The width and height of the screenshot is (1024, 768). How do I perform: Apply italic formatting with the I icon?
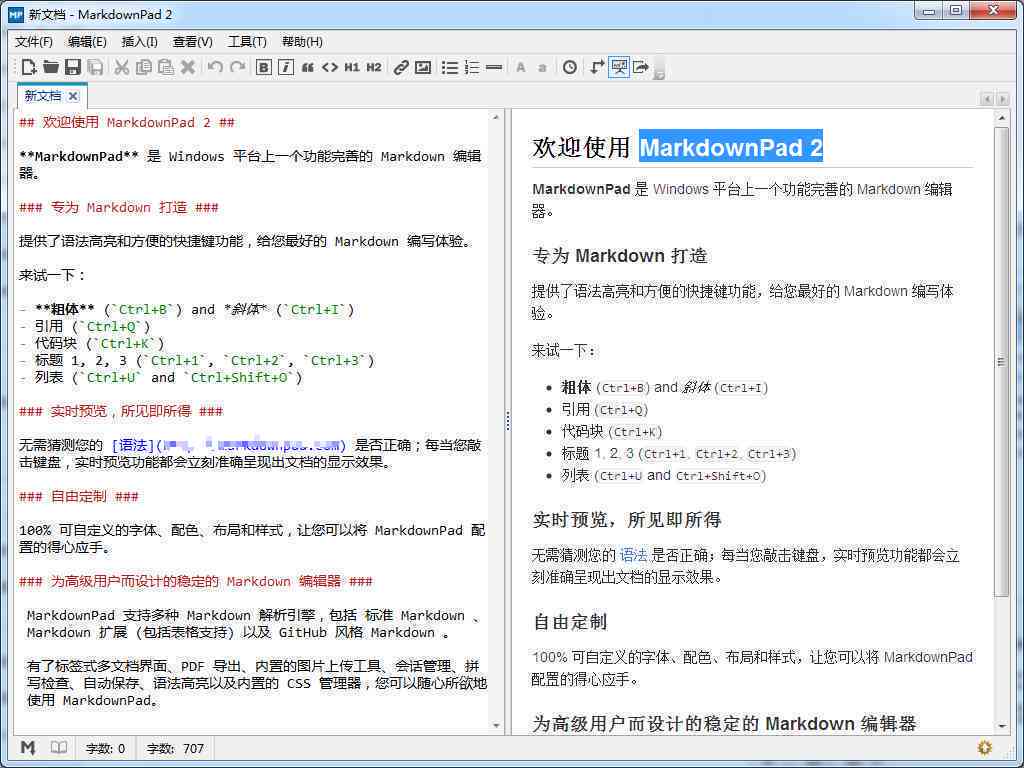pyautogui.click(x=285, y=67)
